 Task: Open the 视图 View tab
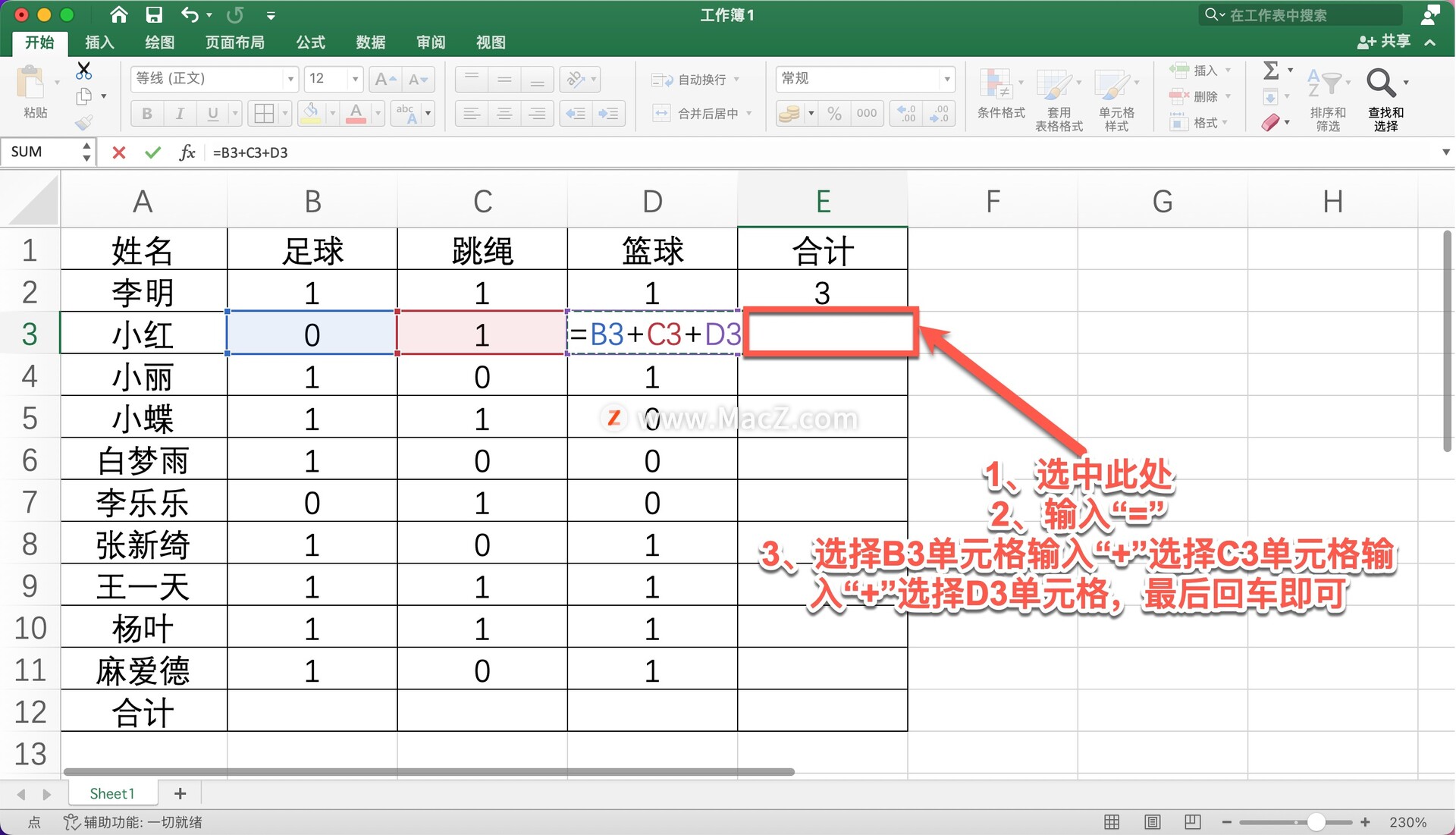(491, 42)
